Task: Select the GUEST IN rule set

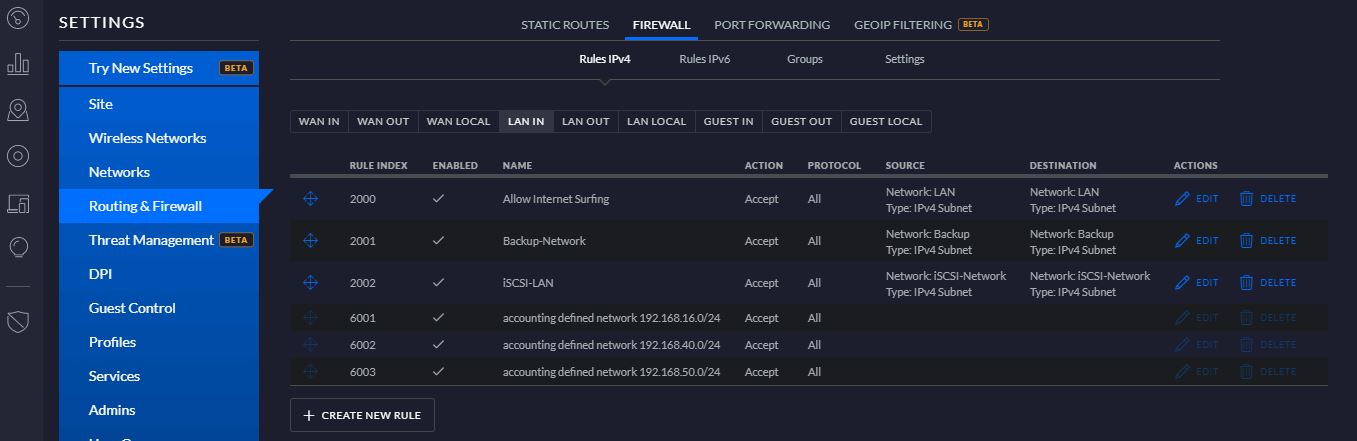Action: point(728,122)
